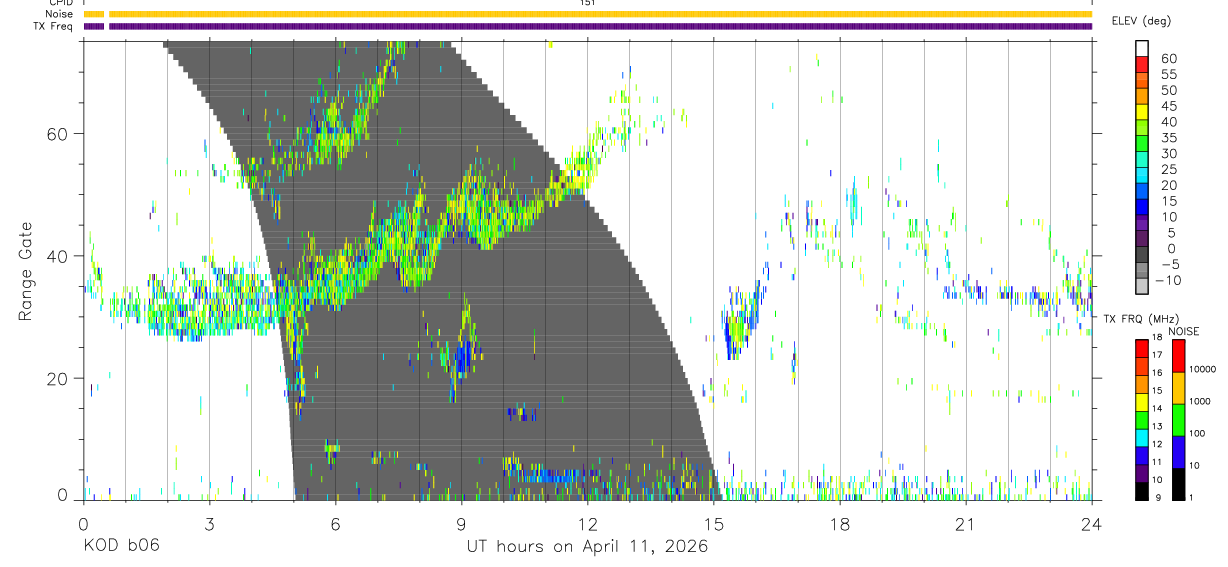Click the 'NOISE' legend title
The height and width of the screenshot is (567, 1228).
tap(1184, 331)
